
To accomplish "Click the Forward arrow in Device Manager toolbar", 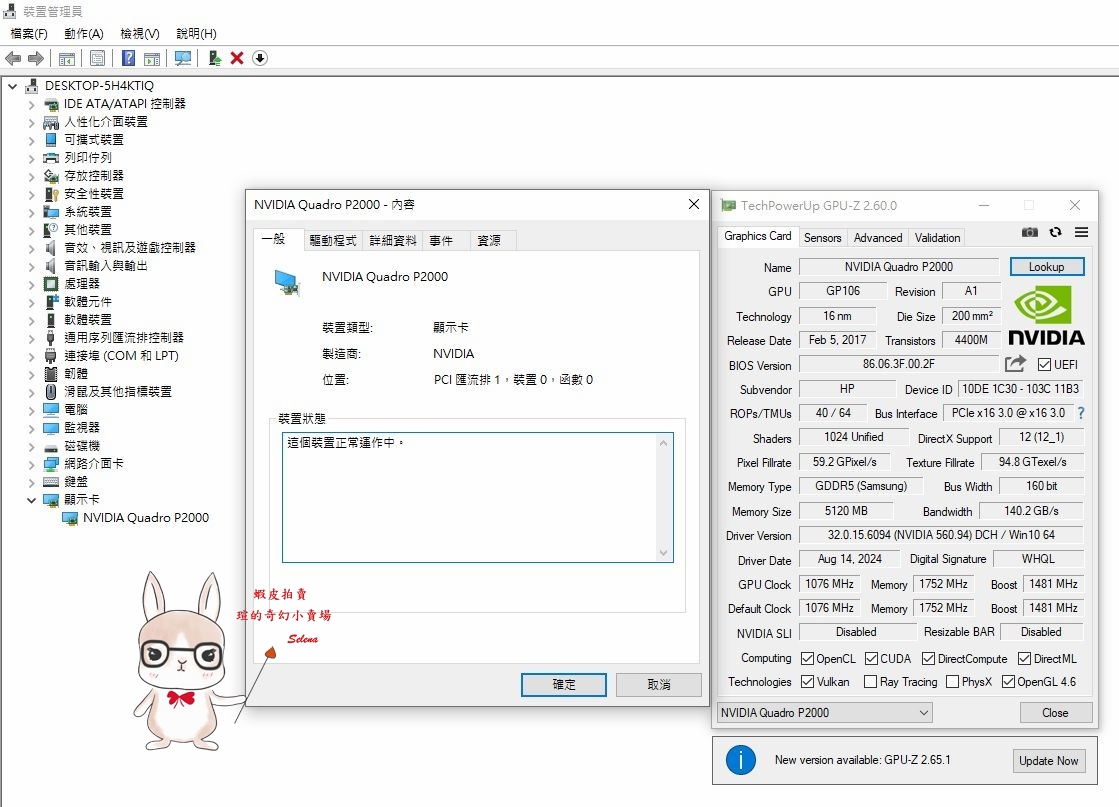I will click(x=36, y=59).
